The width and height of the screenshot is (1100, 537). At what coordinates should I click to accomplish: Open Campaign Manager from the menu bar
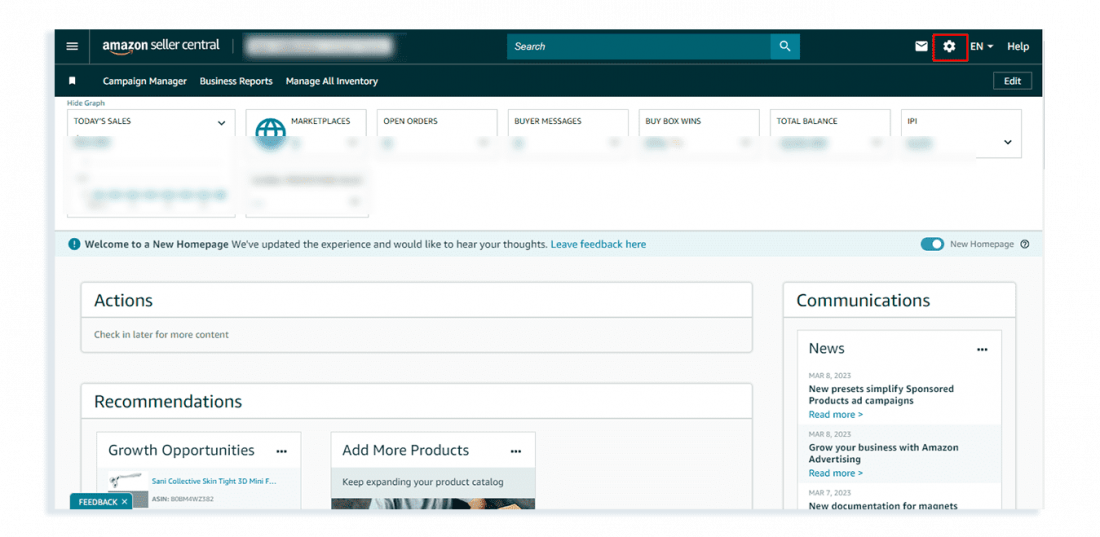point(145,81)
